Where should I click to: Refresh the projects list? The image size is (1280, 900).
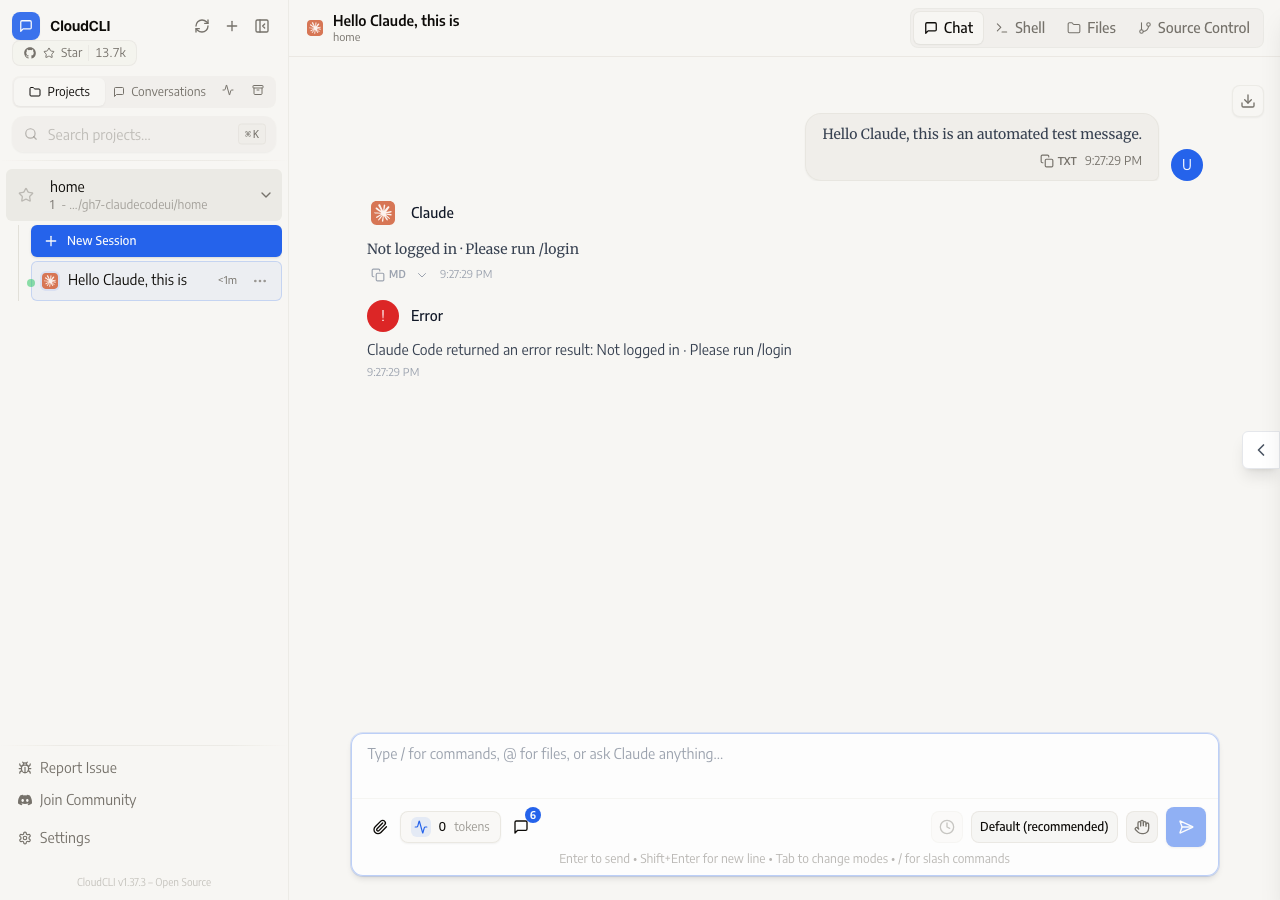pos(202,26)
